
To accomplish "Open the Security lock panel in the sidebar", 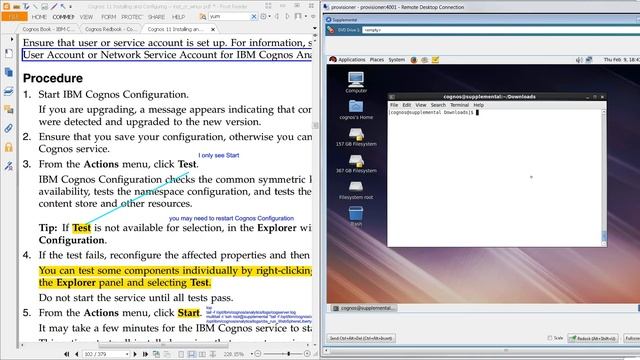I will click(x=9, y=147).
